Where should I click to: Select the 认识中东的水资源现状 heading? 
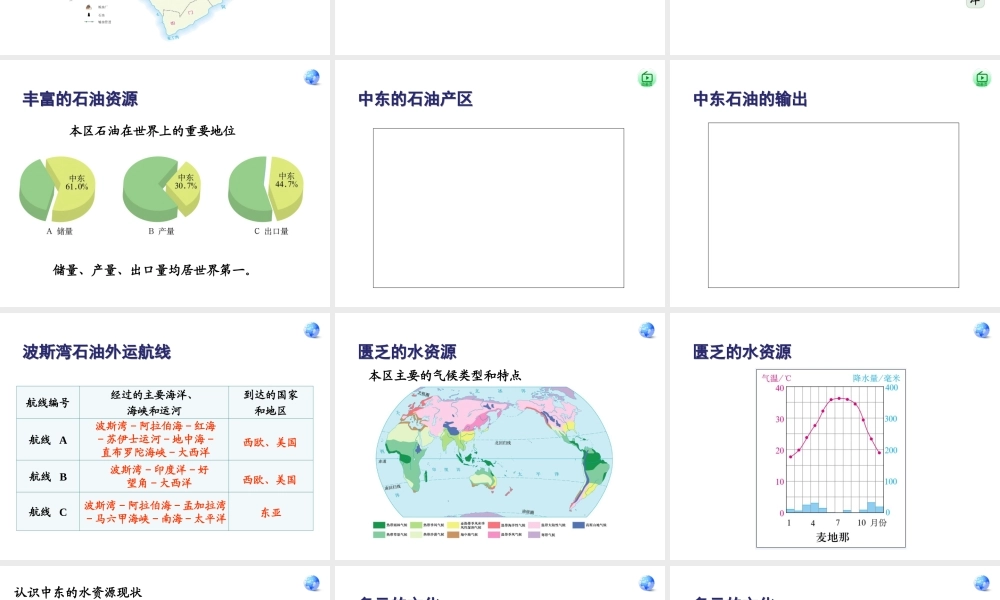tap(78, 592)
